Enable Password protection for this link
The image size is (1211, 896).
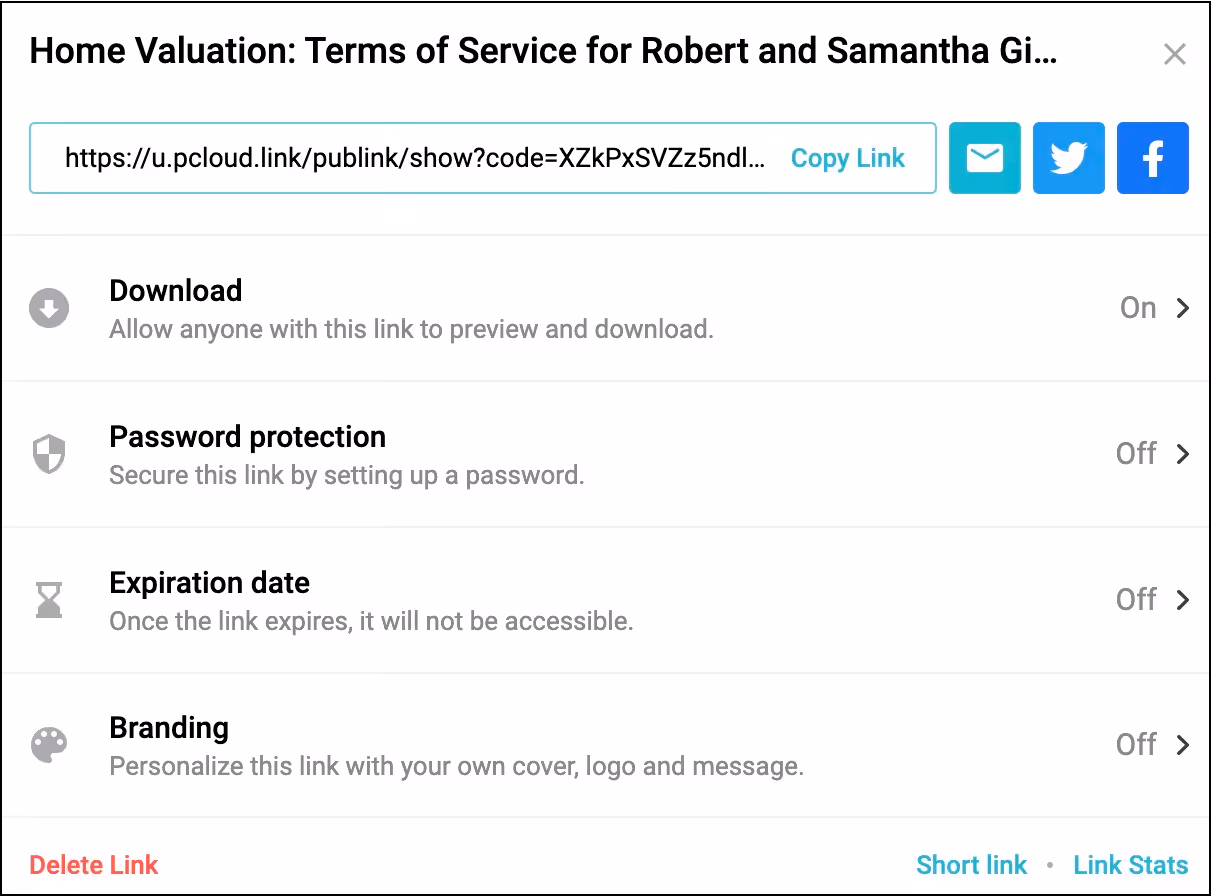click(x=1155, y=454)
